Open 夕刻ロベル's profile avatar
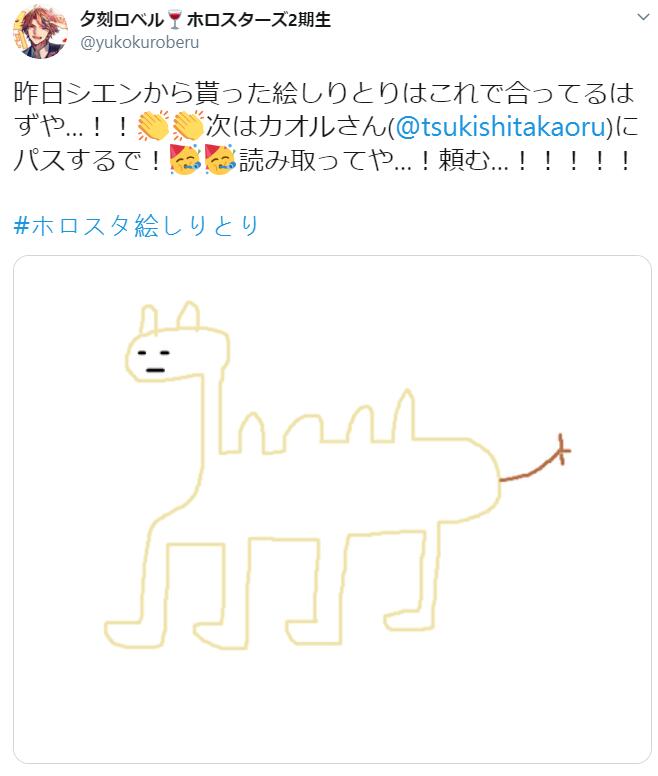Viewport: 658px width, 776px height. [40, 33]
